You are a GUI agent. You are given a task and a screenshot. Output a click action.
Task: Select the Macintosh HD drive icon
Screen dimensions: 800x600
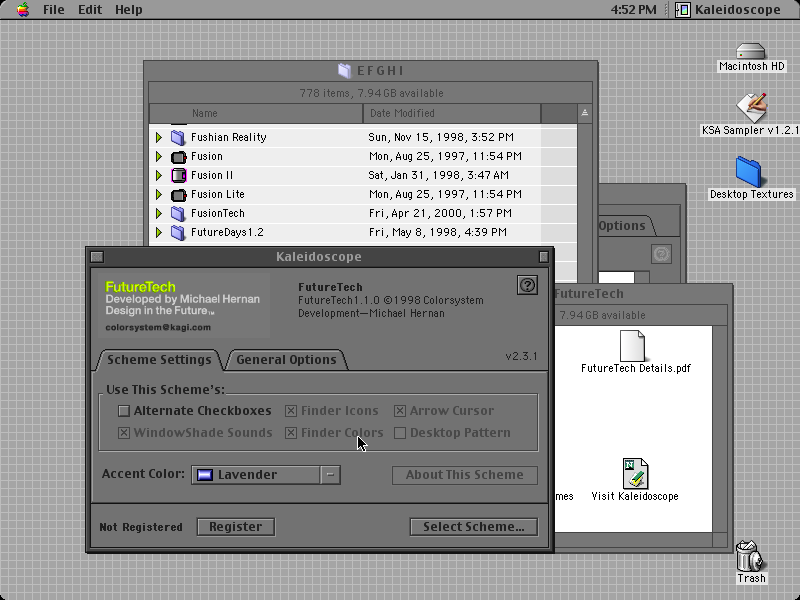751,52
